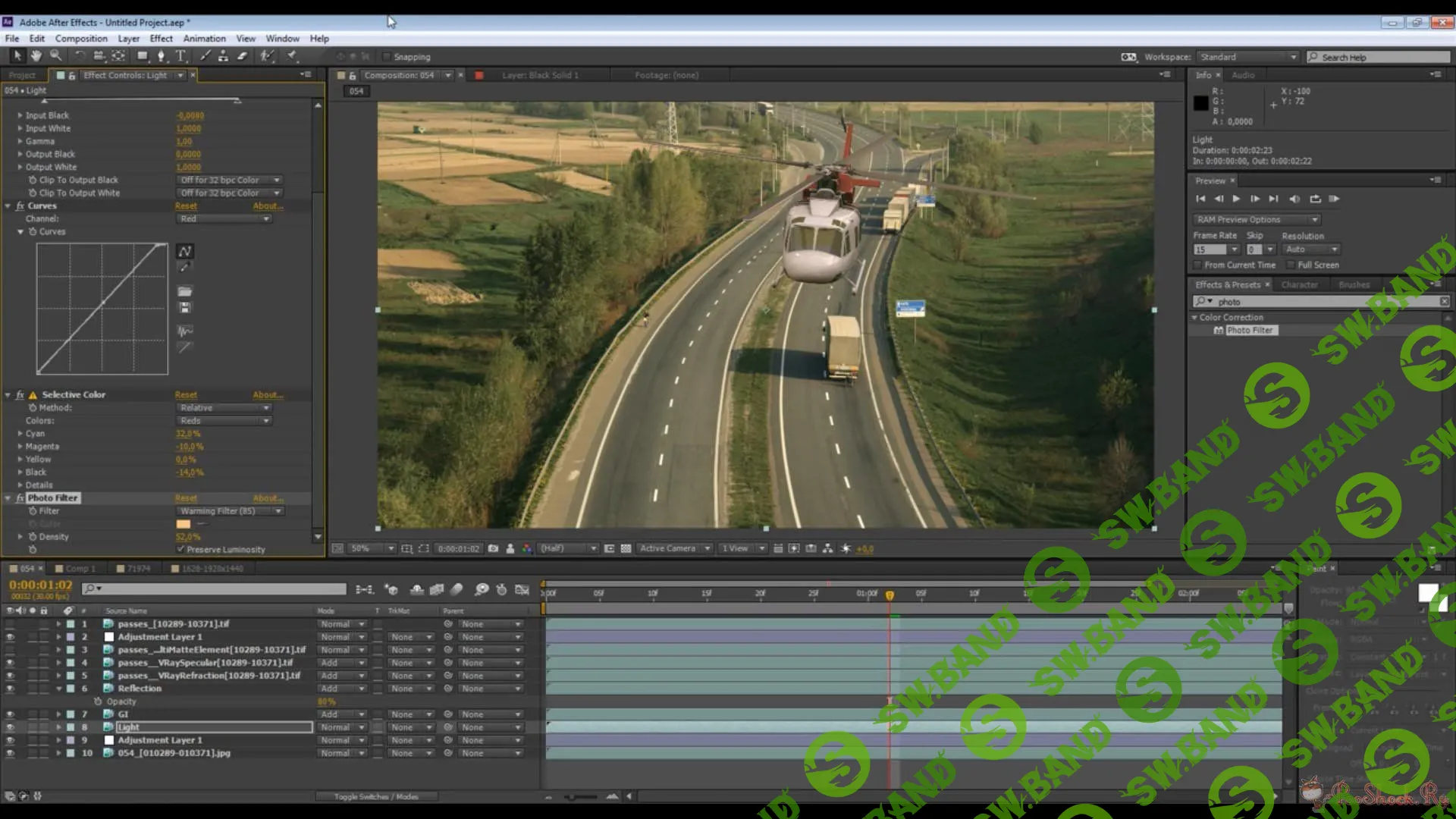Open the Composition menu

[x=81, y=38]
